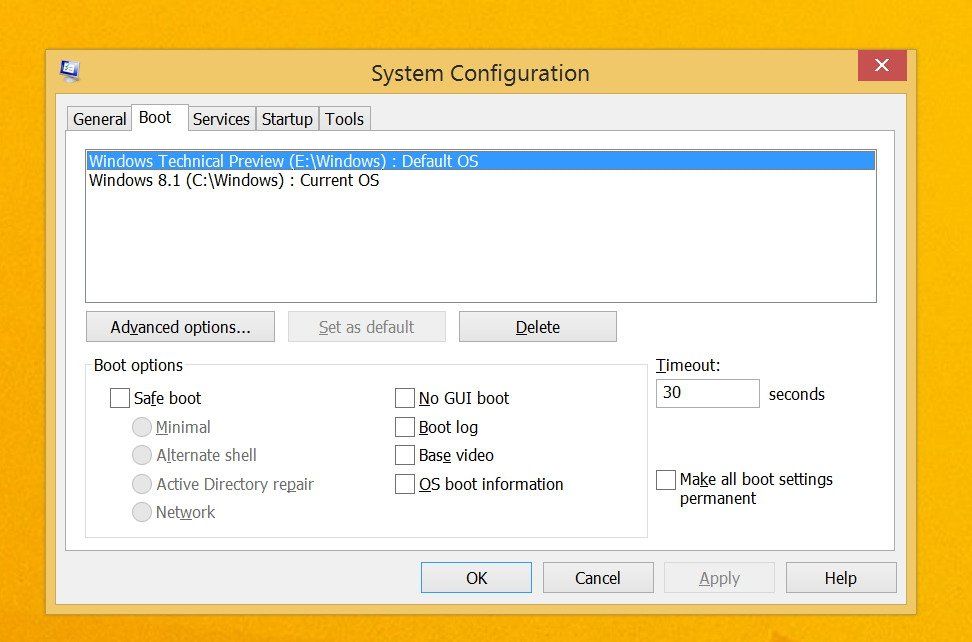Check Make all boot settings permanent

666,480
